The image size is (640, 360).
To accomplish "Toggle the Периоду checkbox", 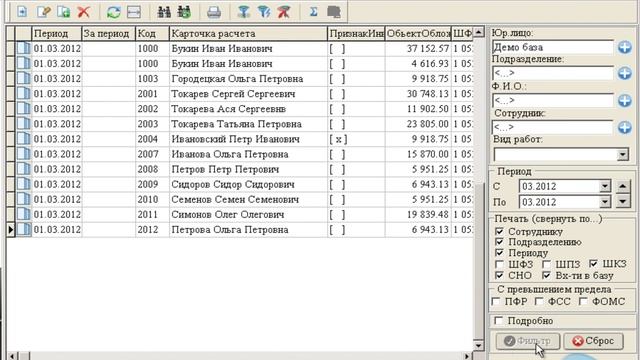I will tap(499, 253).
